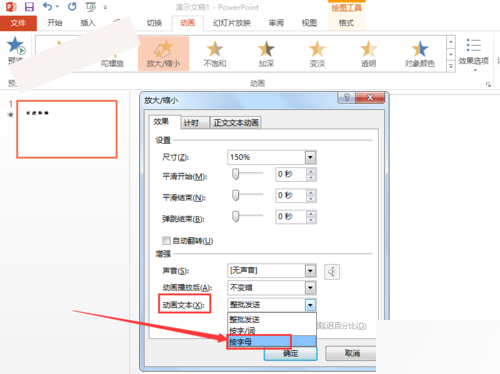Click the 平滑开始 seconds spinner
This screenshot has width=500, height=374.
coord(311,174)
